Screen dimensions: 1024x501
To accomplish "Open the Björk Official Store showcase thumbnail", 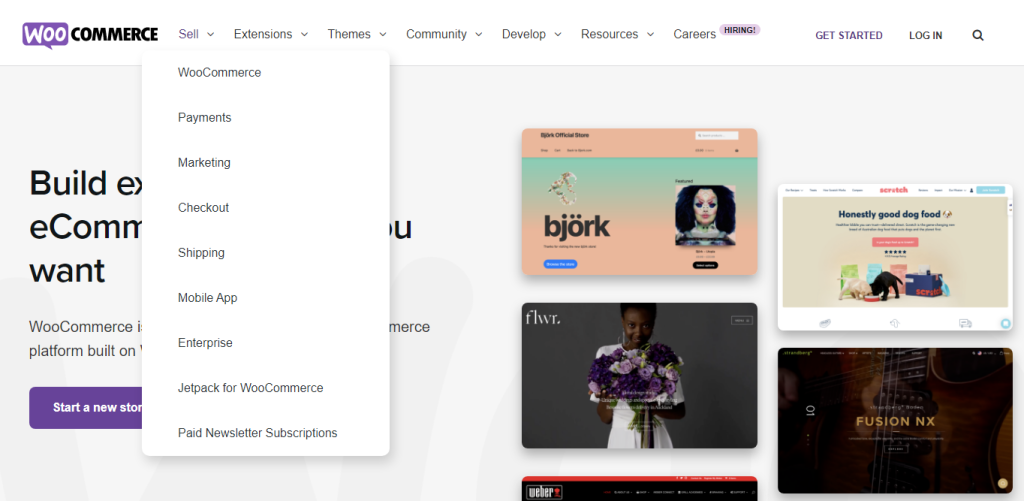I will 639,201.
